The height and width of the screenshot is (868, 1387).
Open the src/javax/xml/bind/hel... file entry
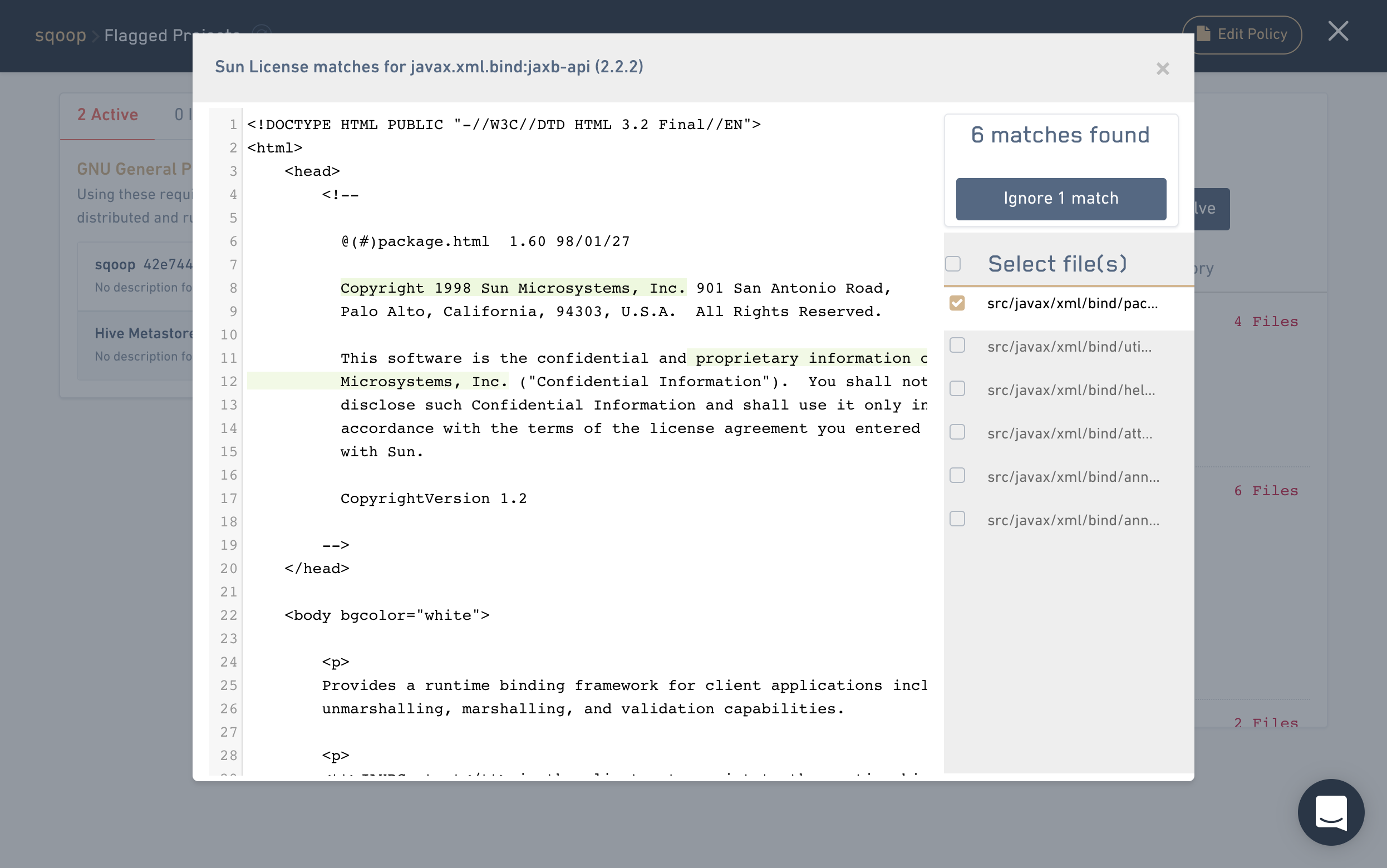[1071, 391]
